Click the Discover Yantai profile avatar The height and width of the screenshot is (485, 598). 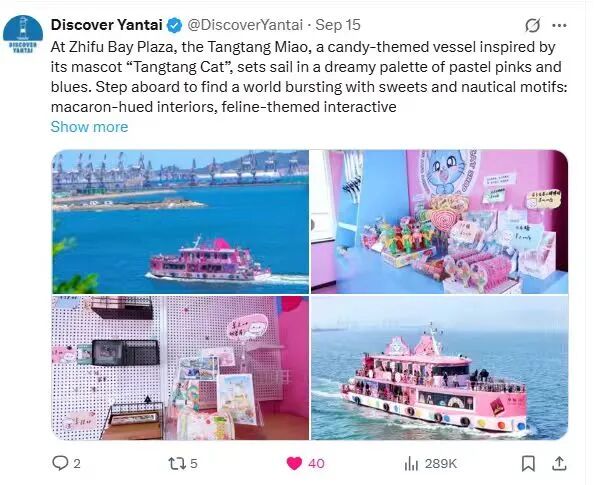tap(23, 34)
